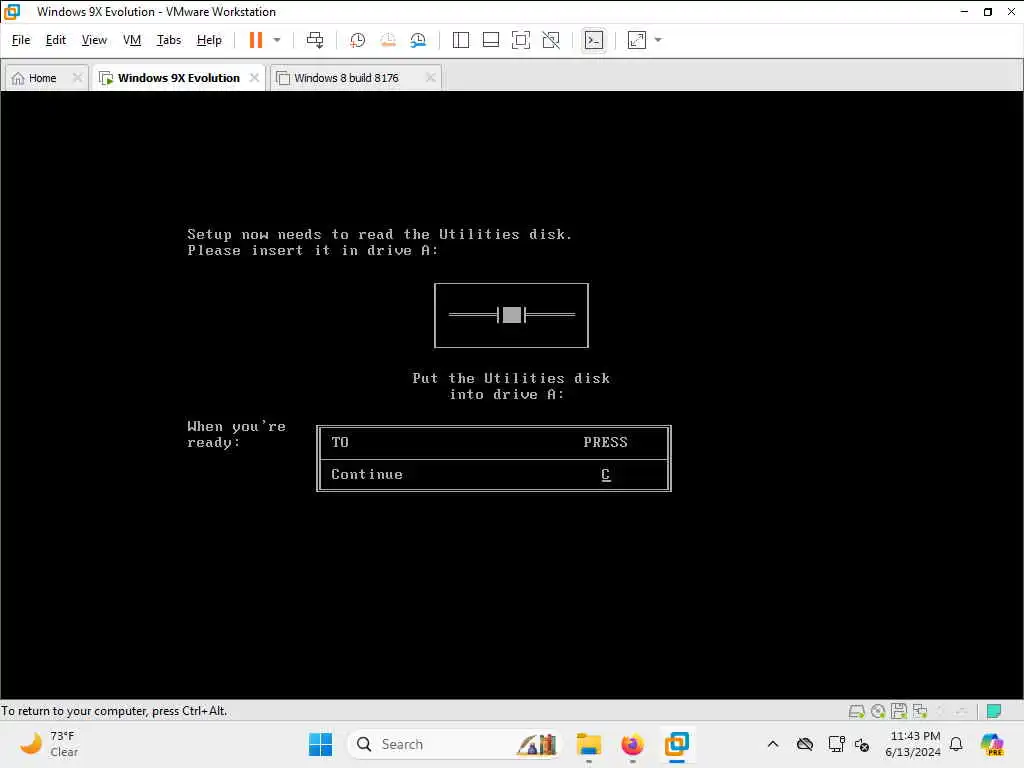Open the notifications bell

[x=956, y=744]
